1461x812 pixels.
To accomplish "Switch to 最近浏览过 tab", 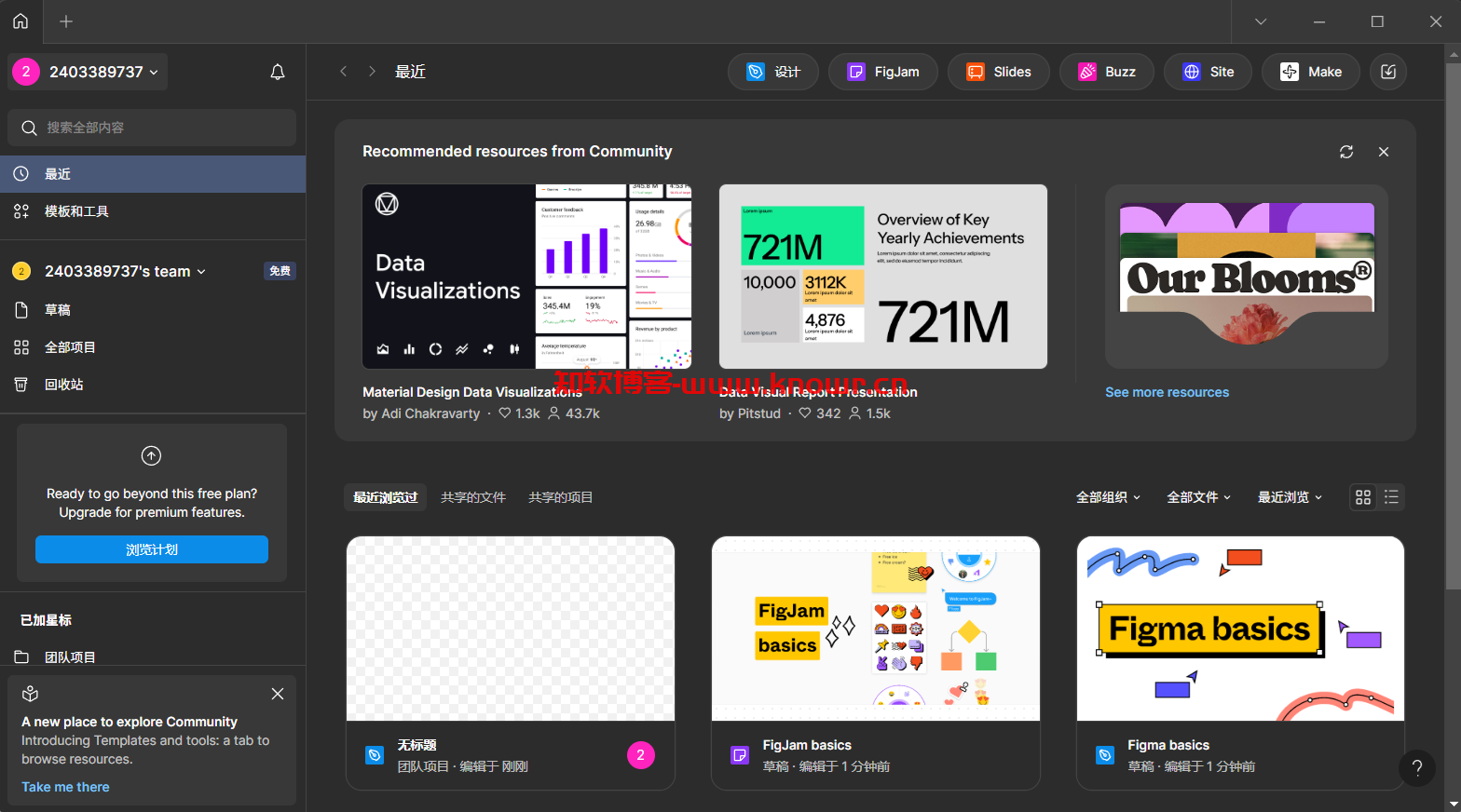I will pyautogui.click(x=386, y=497).
